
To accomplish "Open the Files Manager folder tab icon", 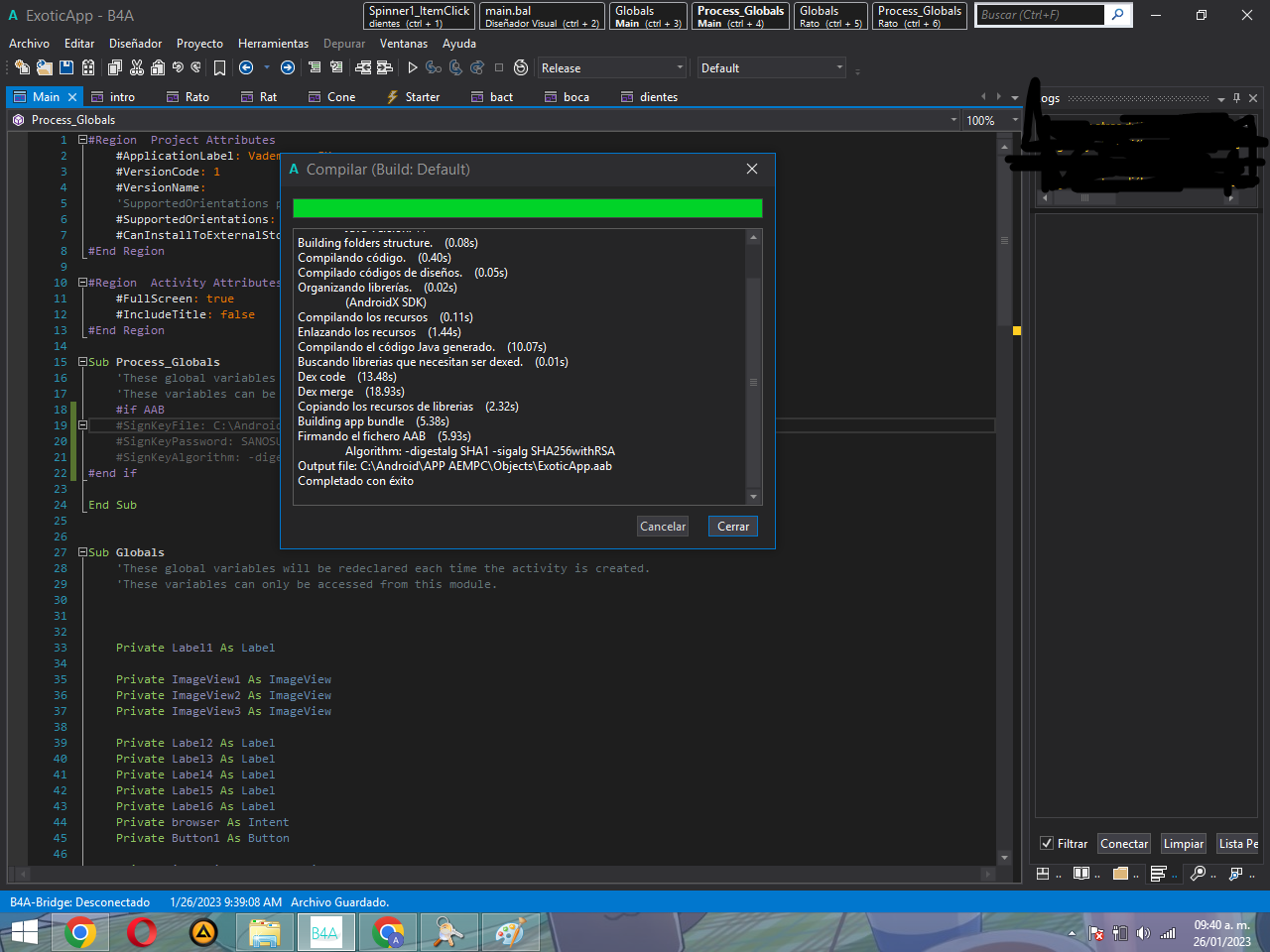I will tap(1120, 874).
